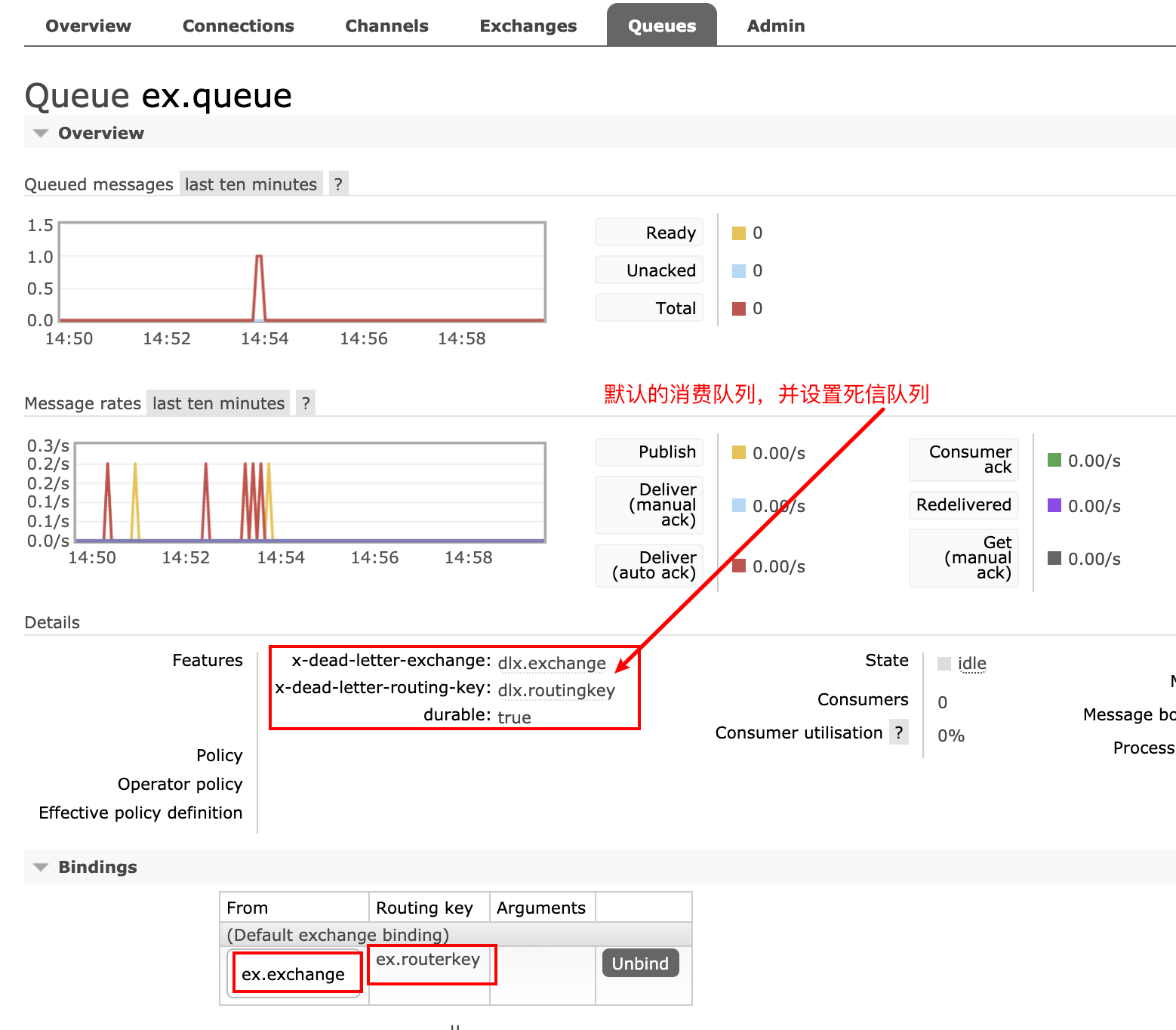The height and width of the screenshot is (1030, 1176).
Task: Collapse the Bindings section triangle
Action: pos(41,868)
